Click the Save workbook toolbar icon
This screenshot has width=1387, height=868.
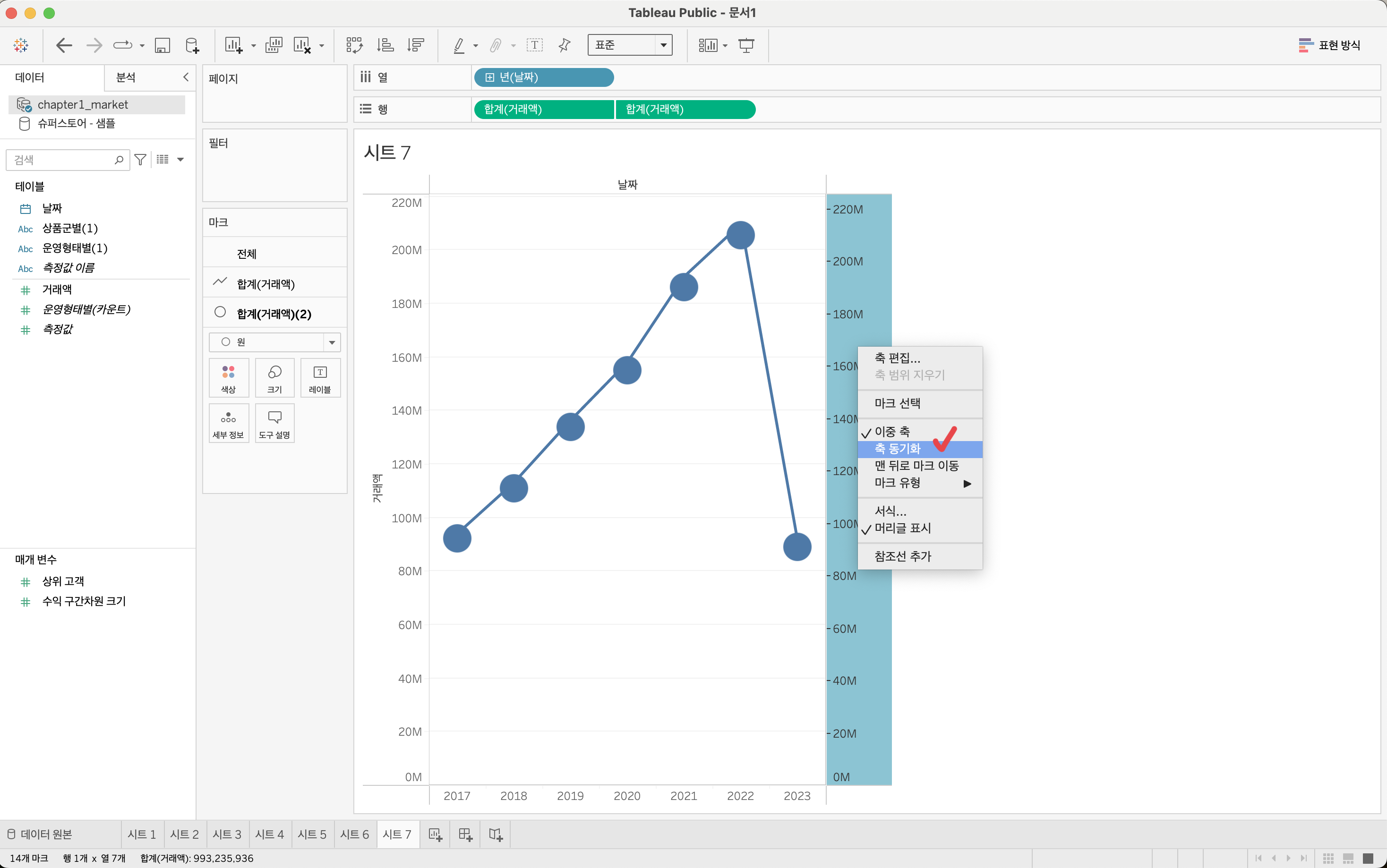163,45
